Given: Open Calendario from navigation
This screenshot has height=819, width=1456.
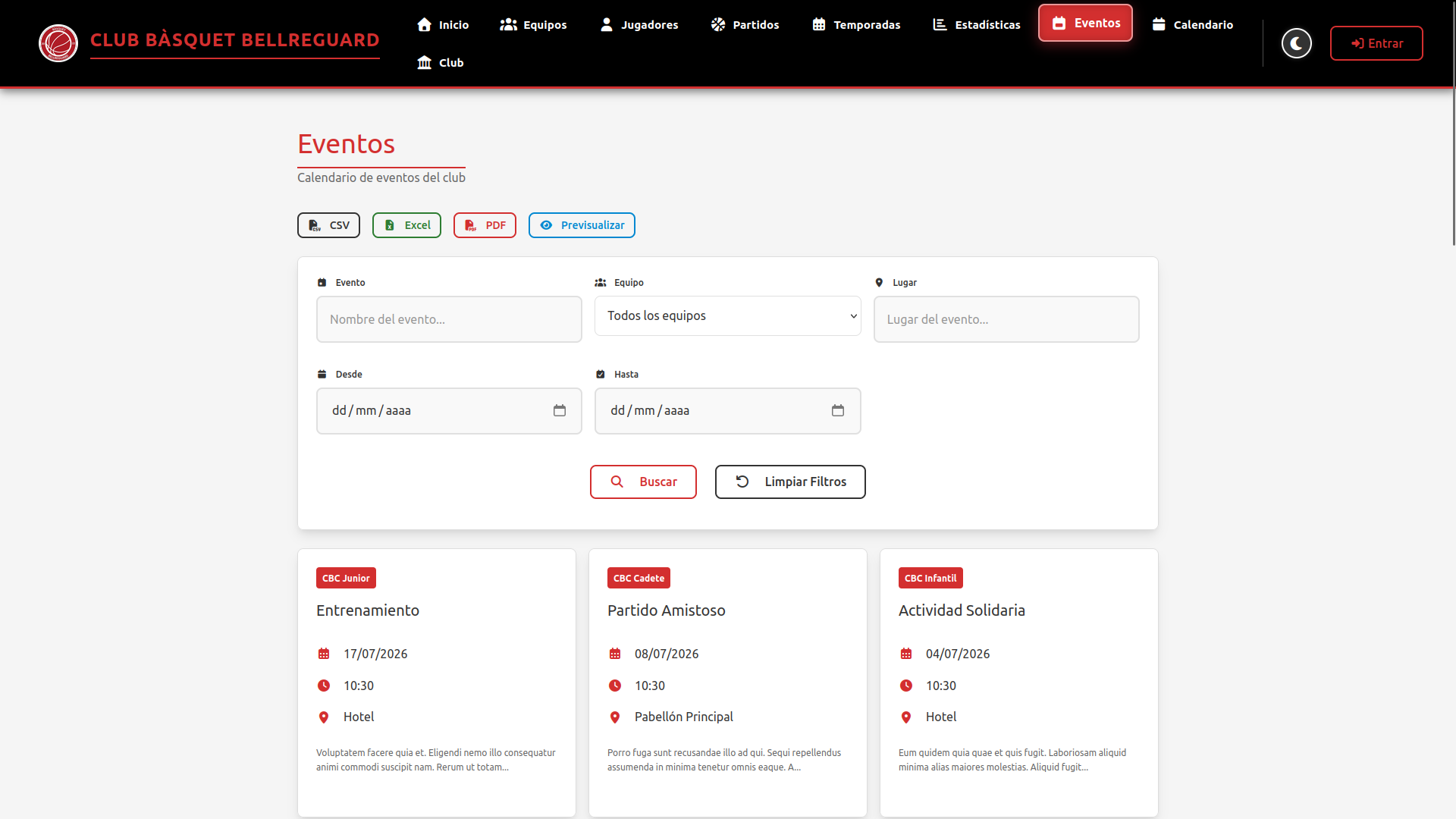Looking at the screenshot, I should click(x=1192, y=24).
